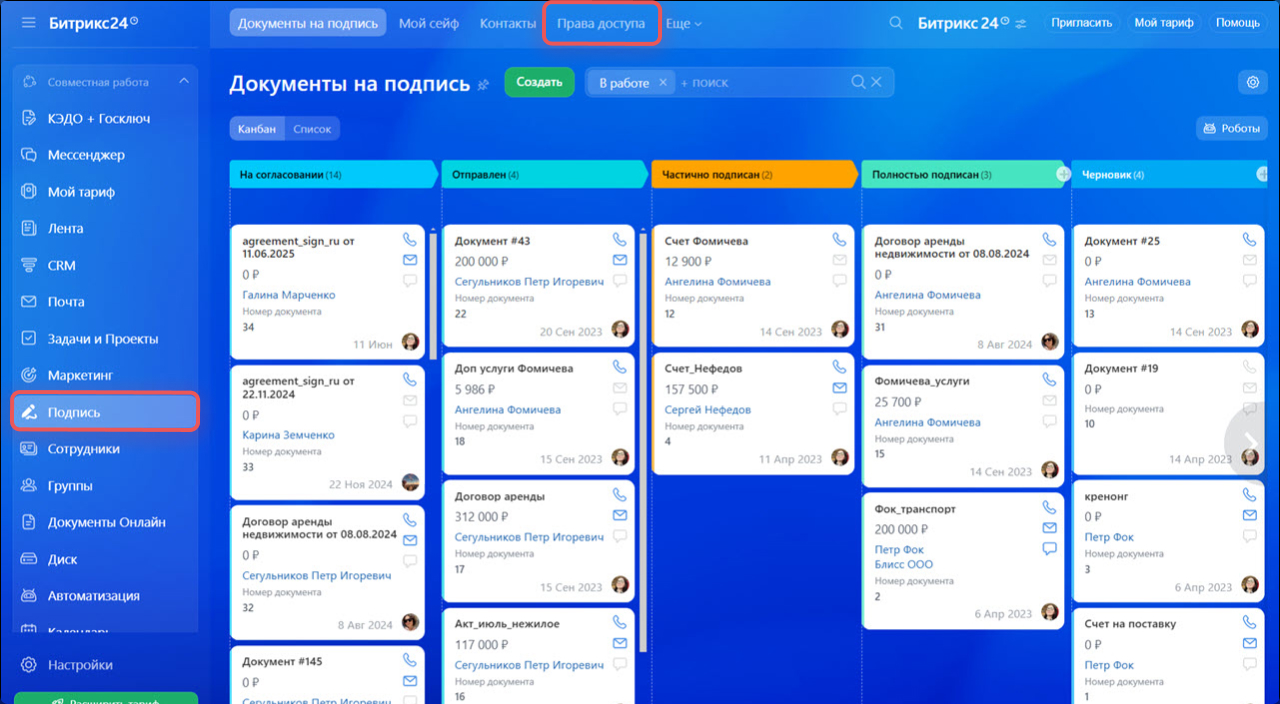
Task: Open the Права доступа tab
Action: pyautogui.click(x=601, y=23)
